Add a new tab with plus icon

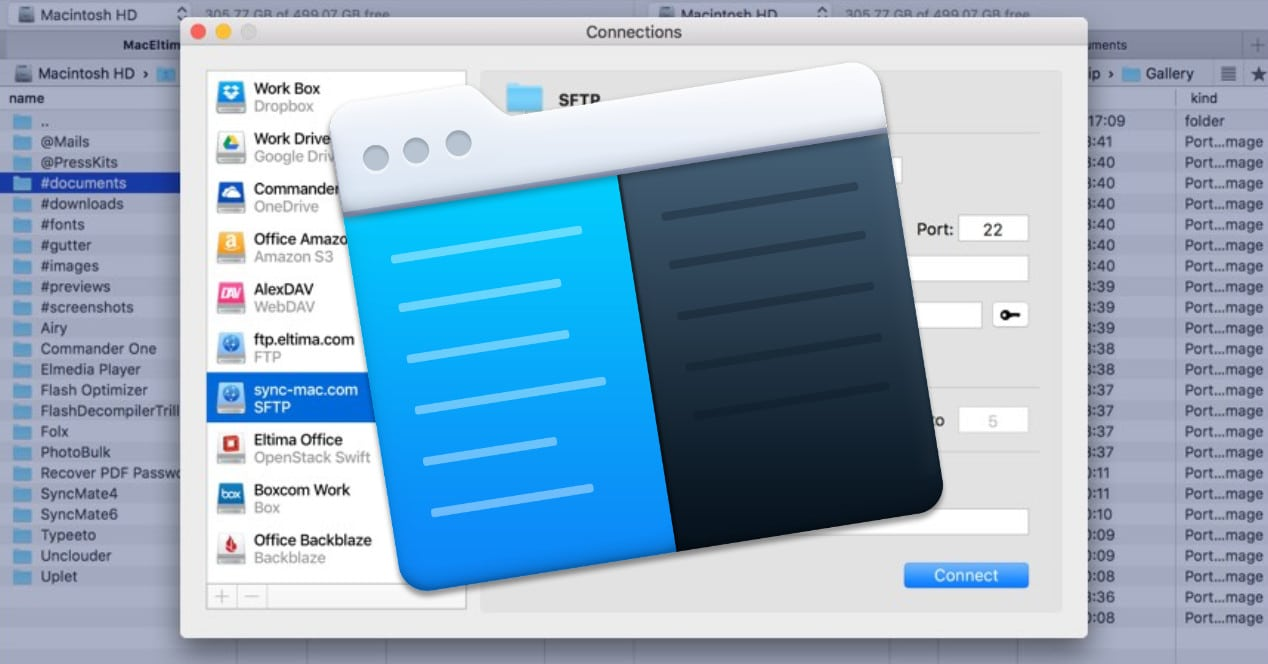point(1257,45)
